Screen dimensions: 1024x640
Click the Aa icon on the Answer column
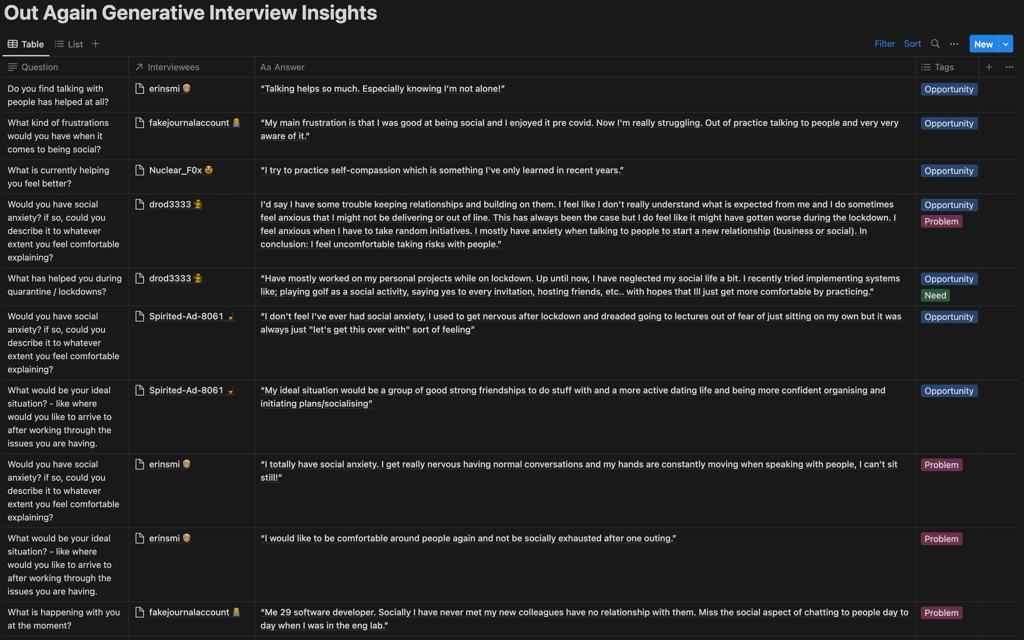[264, 67]
